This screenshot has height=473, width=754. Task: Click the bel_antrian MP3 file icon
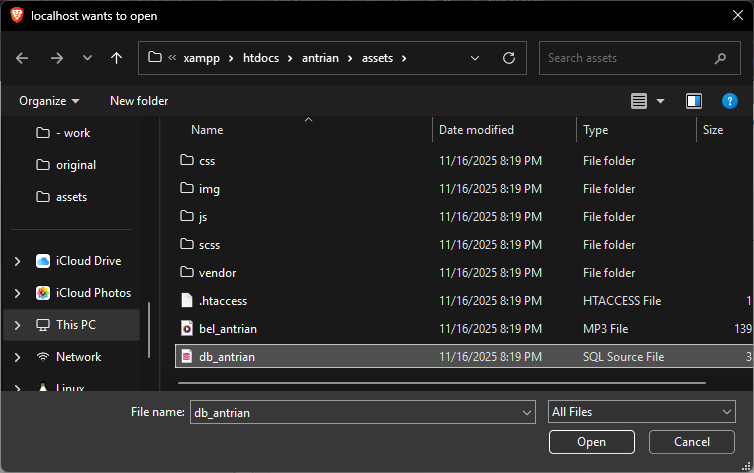(186, 329)
